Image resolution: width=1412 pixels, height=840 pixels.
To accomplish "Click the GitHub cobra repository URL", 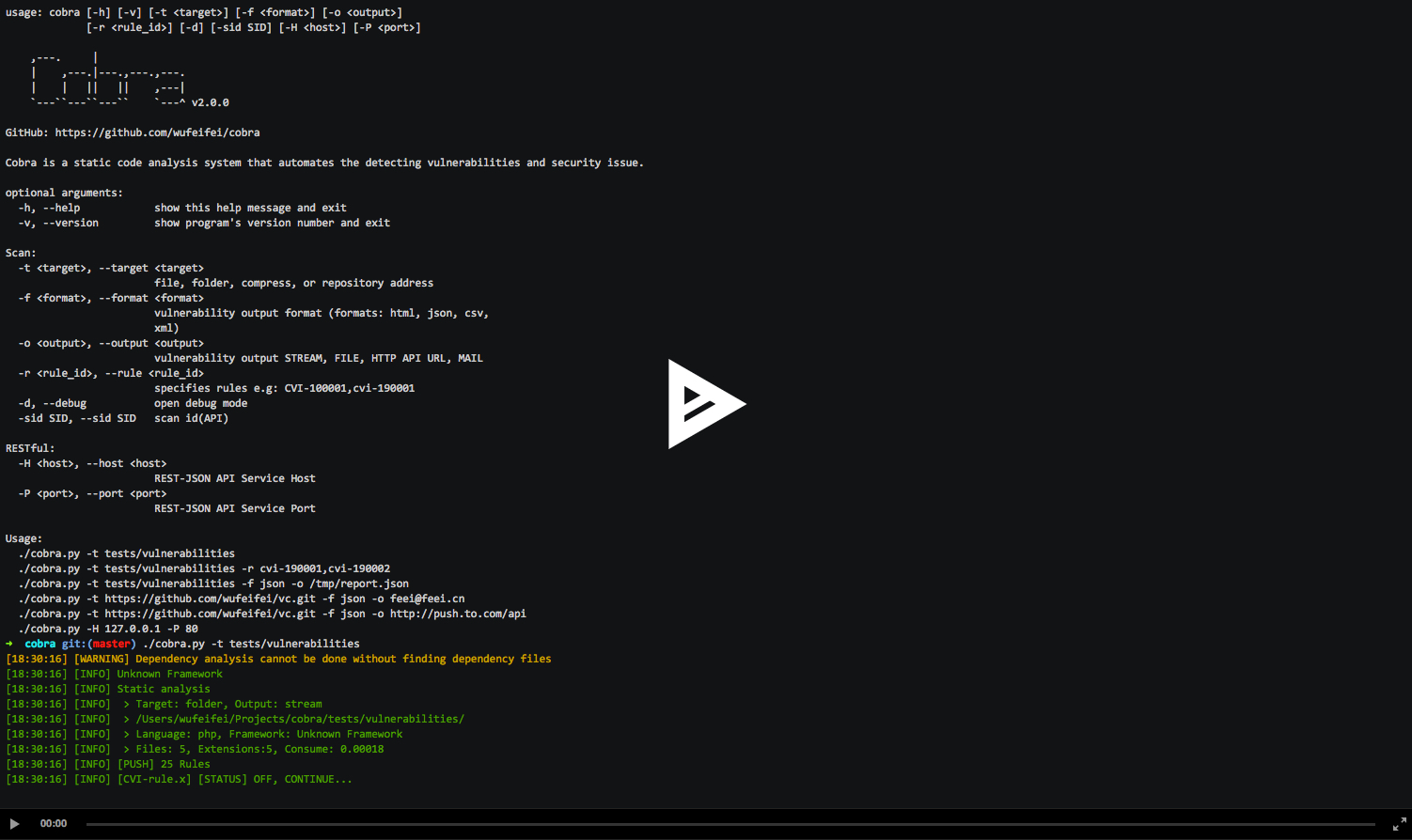I will coord(157,132).
